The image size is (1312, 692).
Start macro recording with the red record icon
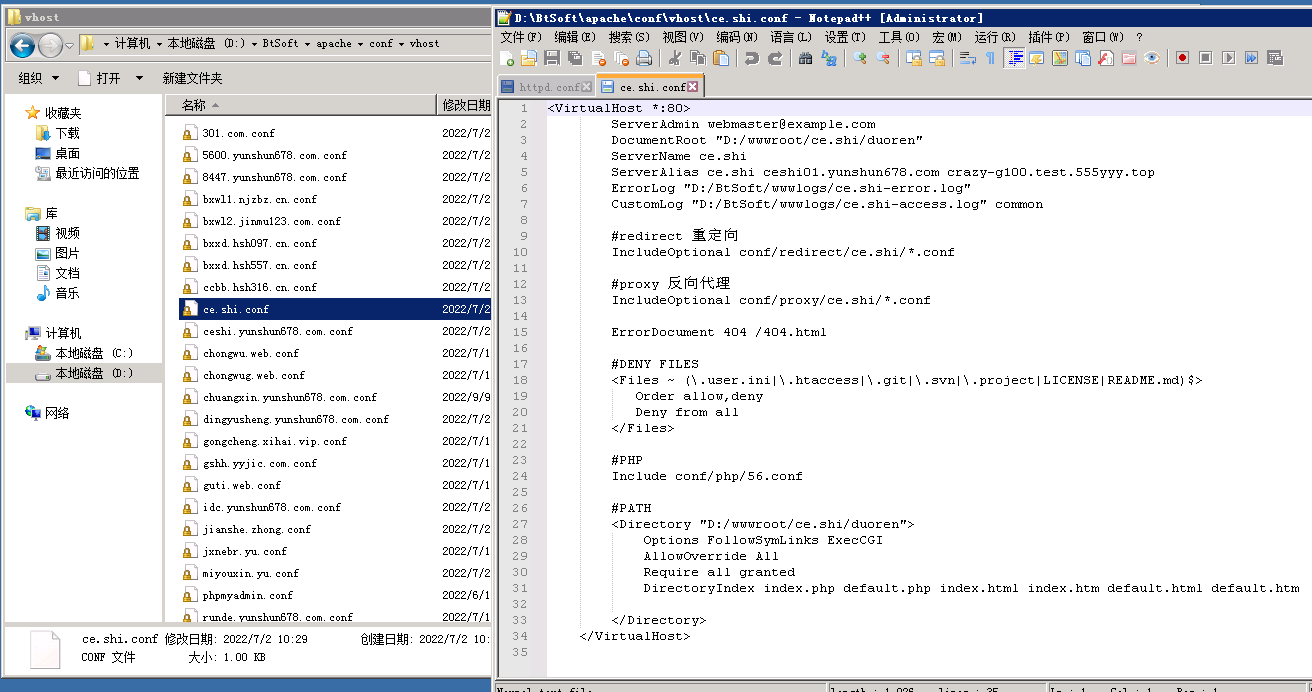click(1182, 58)
